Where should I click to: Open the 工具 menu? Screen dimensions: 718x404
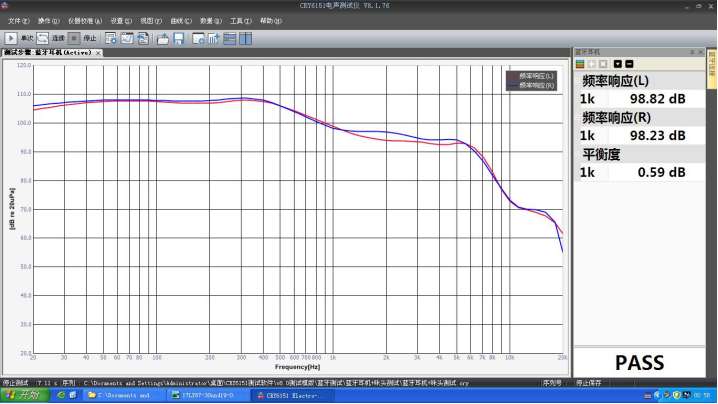tap(239, 20)
